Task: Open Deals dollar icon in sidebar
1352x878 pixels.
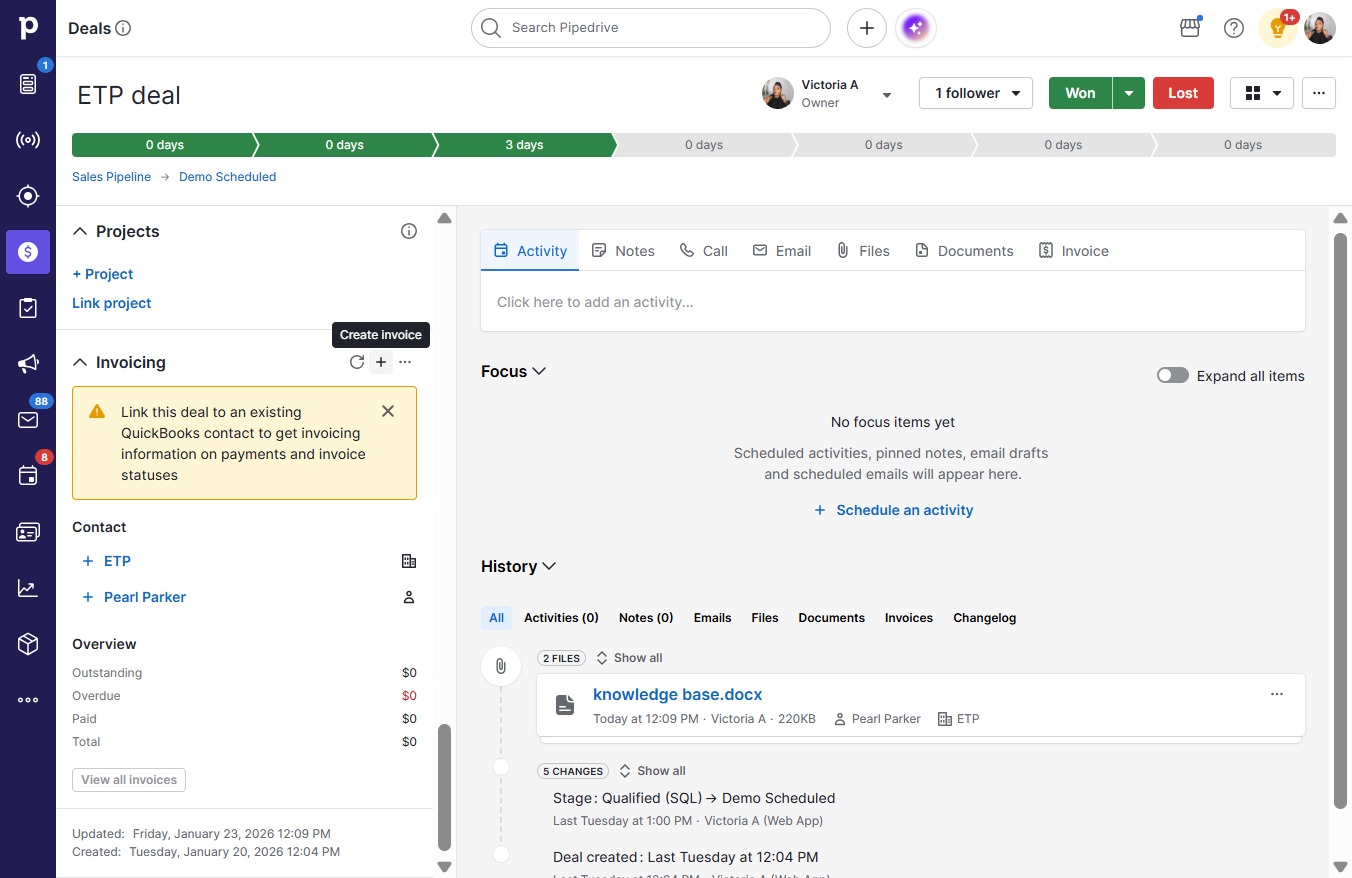Action: click(28, 252)
